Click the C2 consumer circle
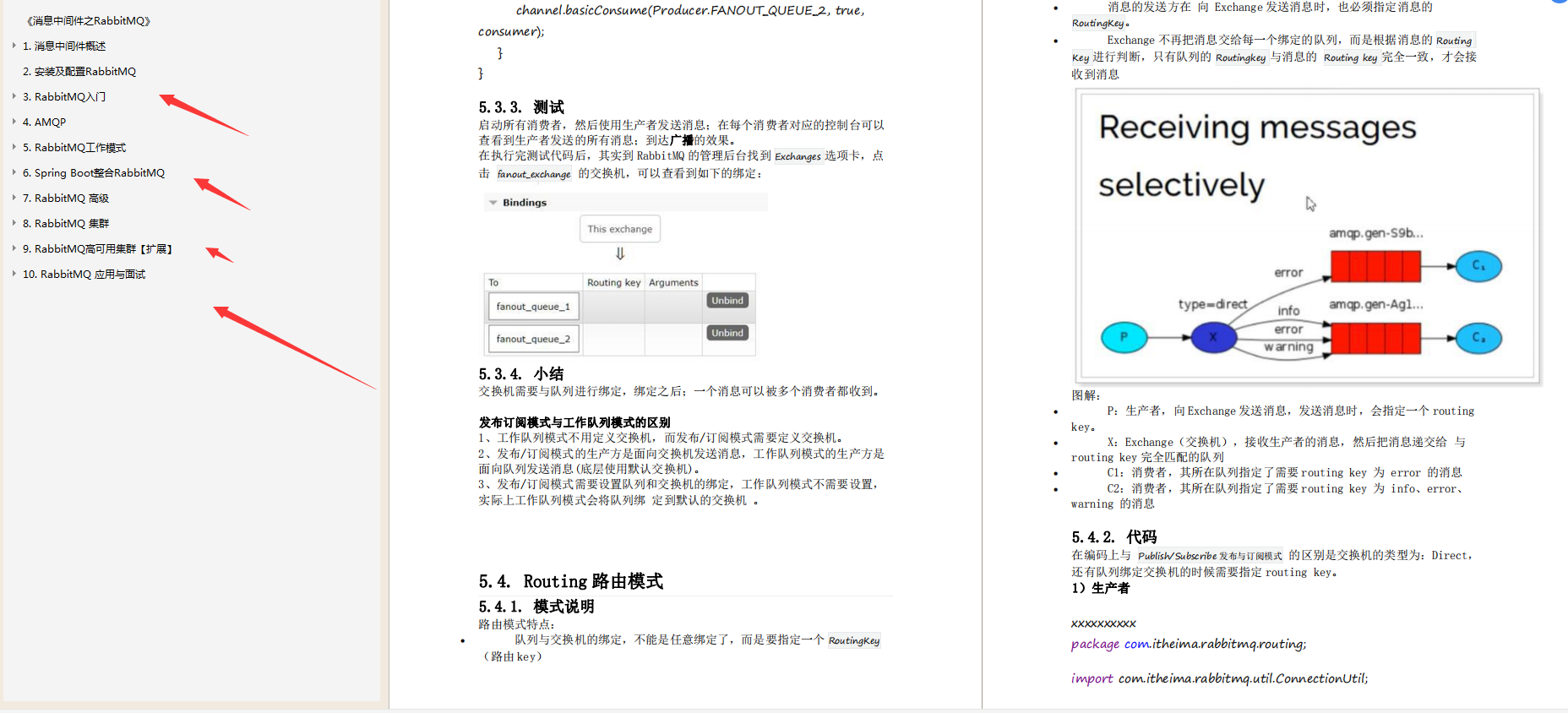1568x713 pixels. (1478, 338)
